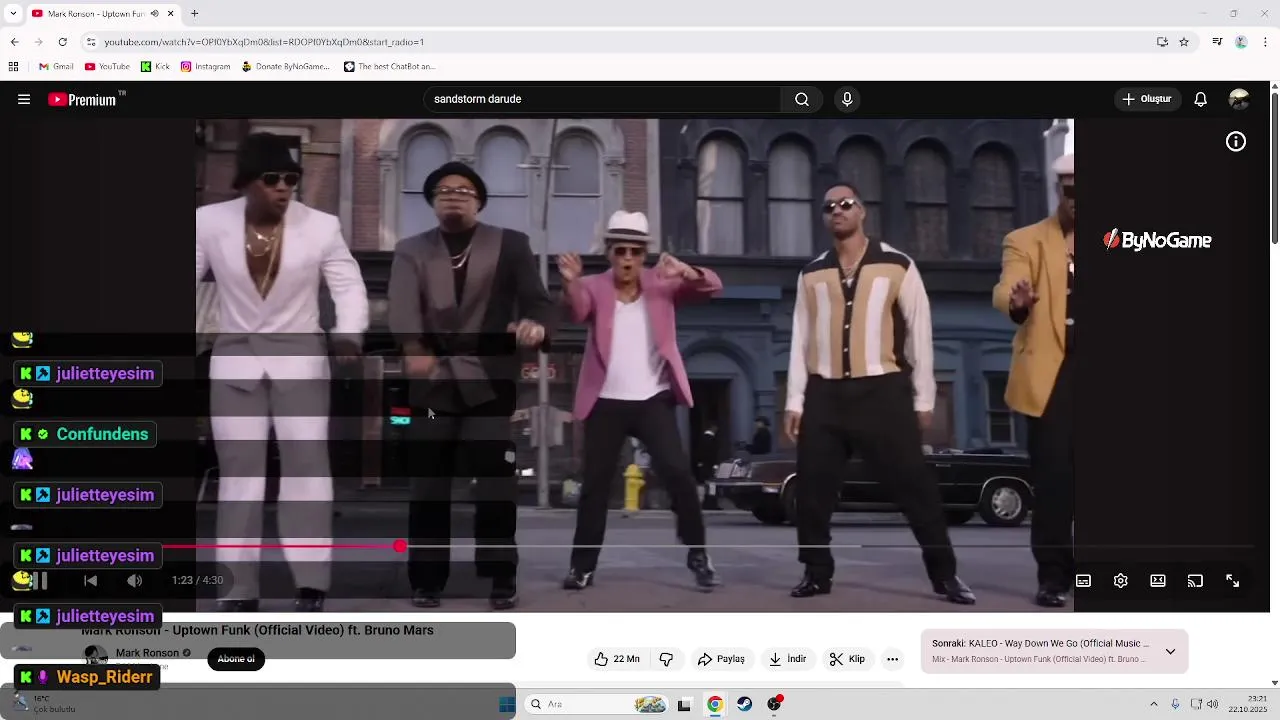Open the Mark Ronson channel link
The width and height of the screenshot is (1280, 720).
[147, 653]
